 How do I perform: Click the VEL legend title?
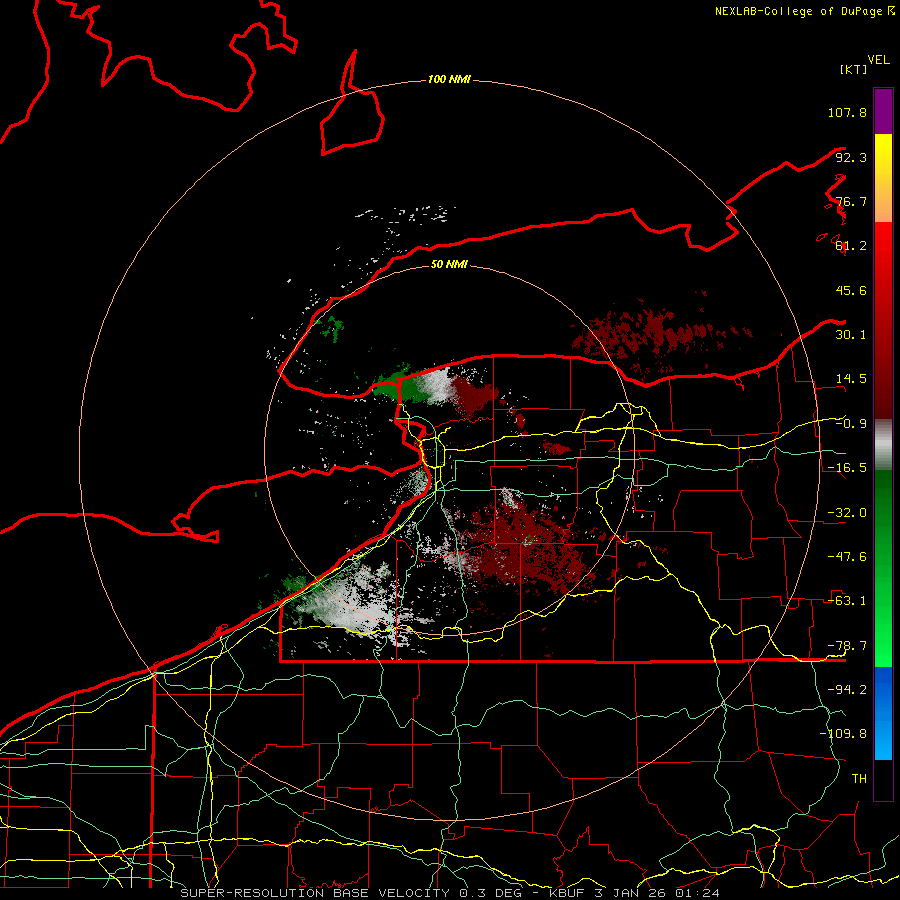(878, 60)
